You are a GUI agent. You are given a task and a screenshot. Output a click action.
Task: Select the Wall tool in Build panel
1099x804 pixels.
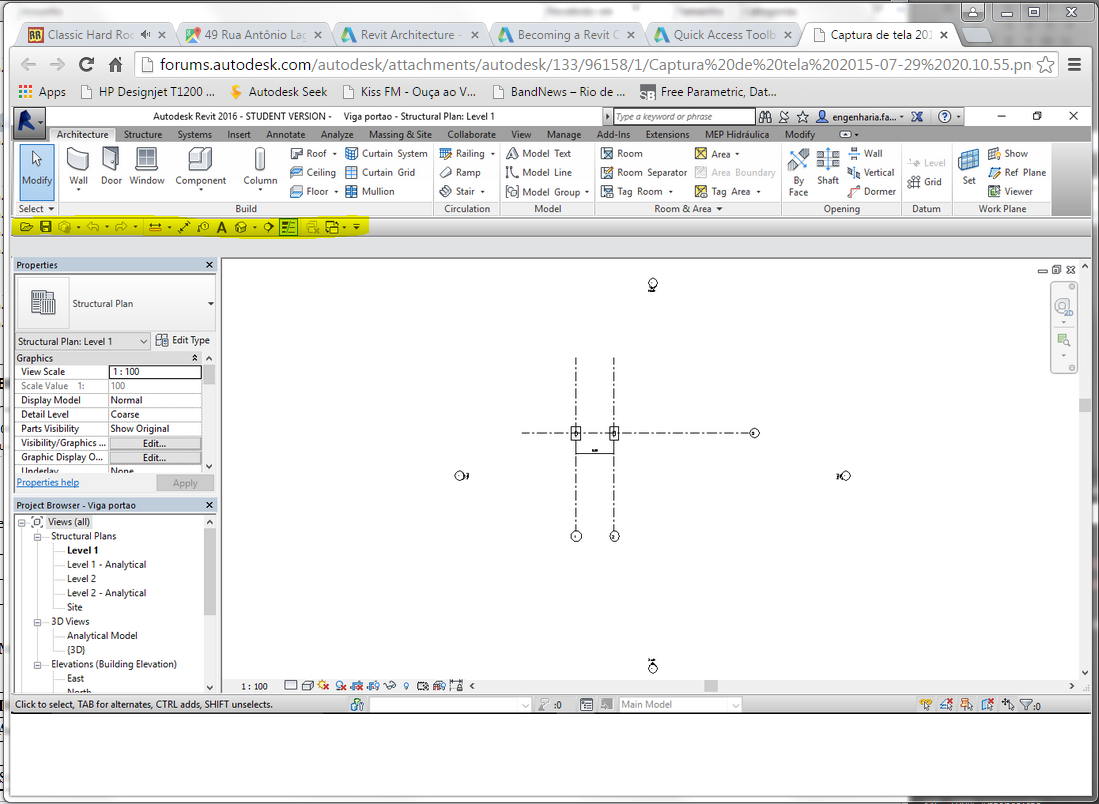(78, 167)
